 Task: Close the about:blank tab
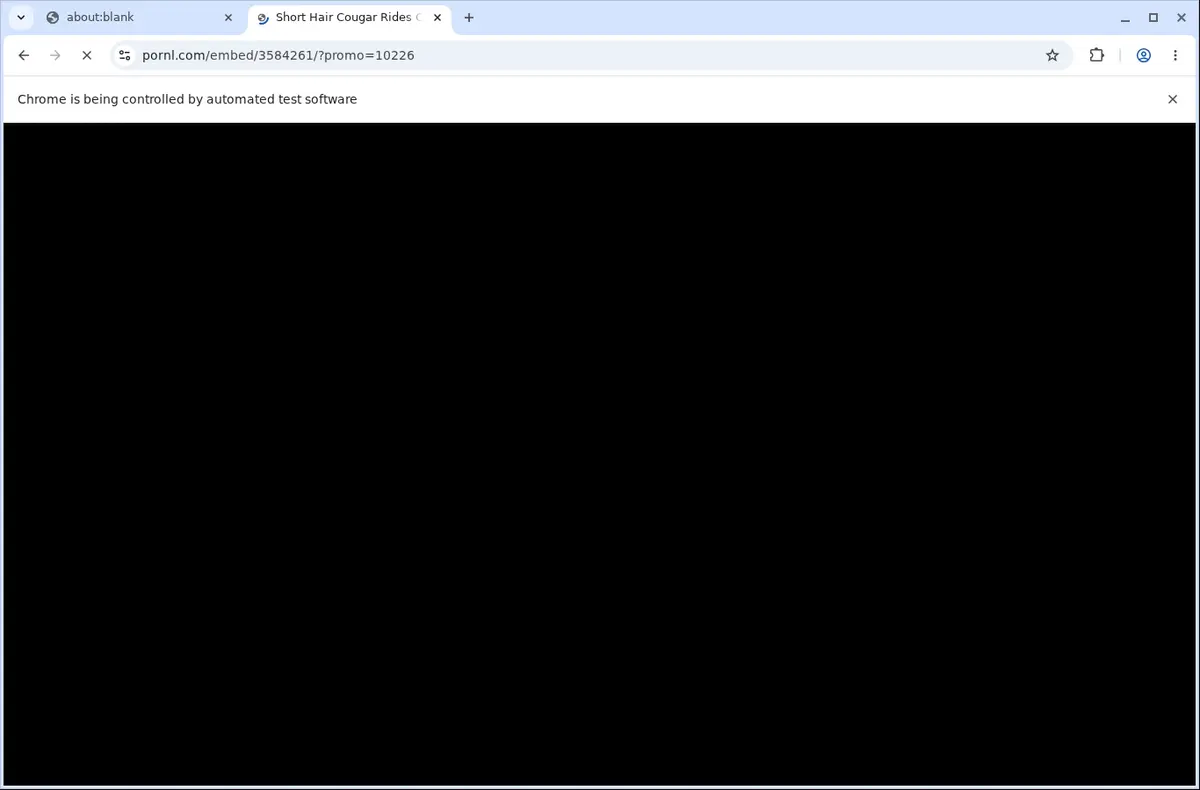(x=228, y=17)
